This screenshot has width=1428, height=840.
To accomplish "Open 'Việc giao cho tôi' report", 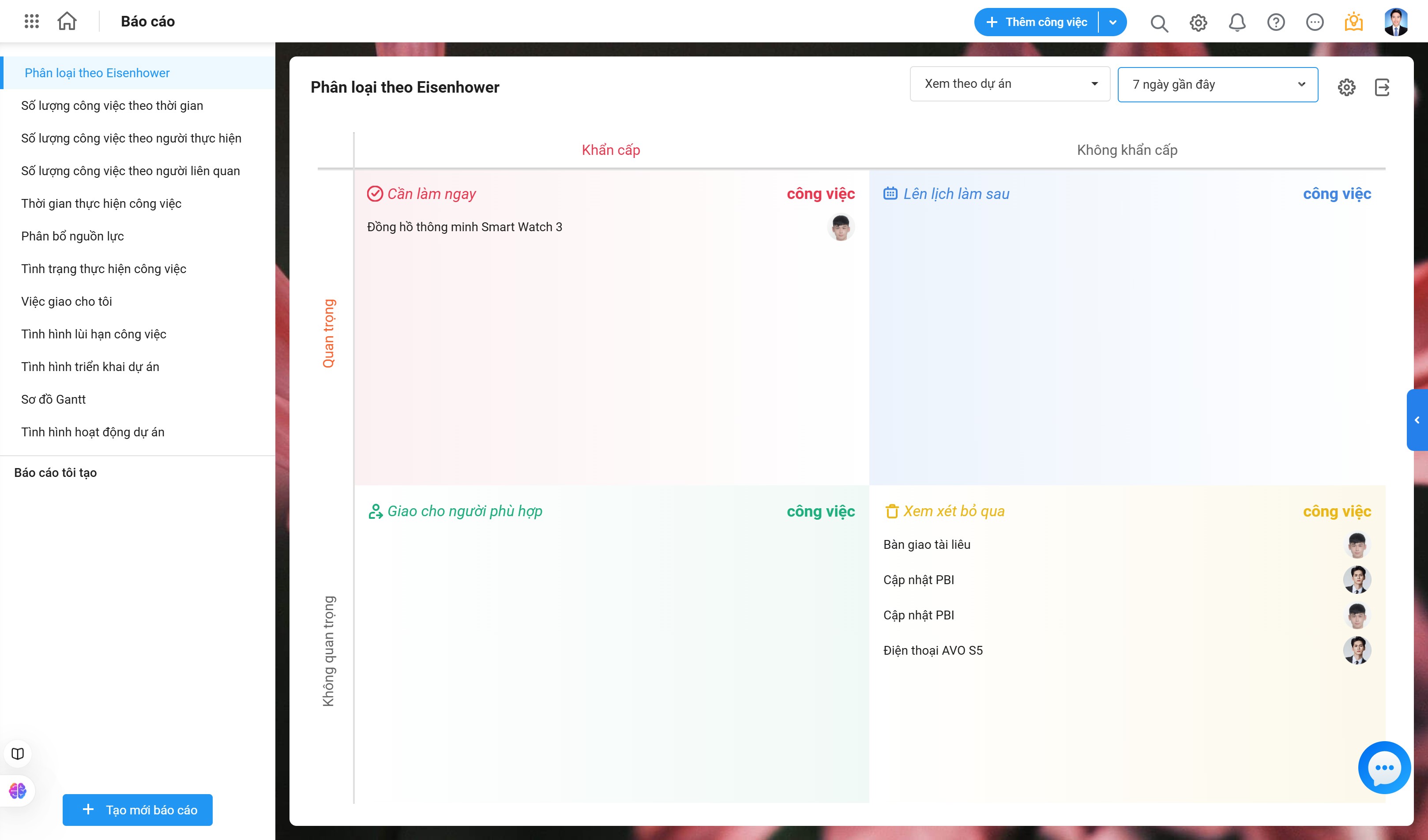I will [66, 301].
